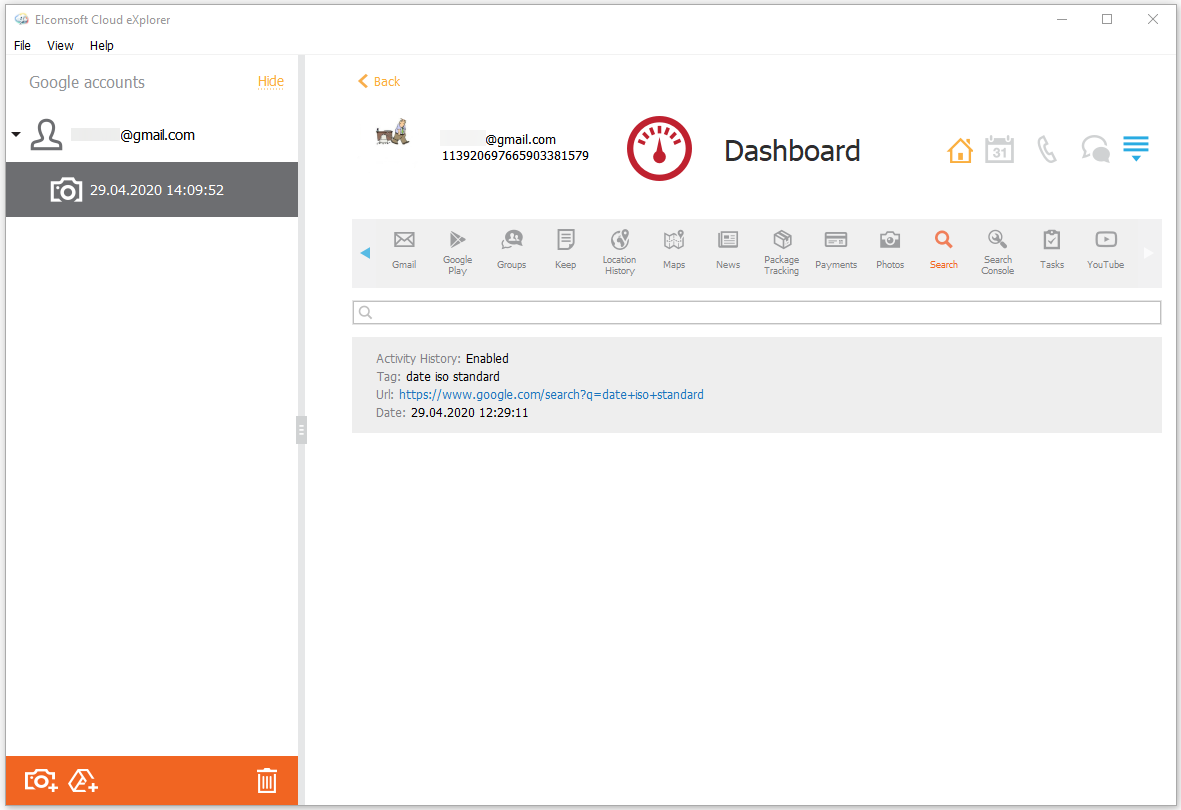This screenshot has width=1181, height=810.
Task: Click the add snapshot camera icon
Action: pos(41,780)
